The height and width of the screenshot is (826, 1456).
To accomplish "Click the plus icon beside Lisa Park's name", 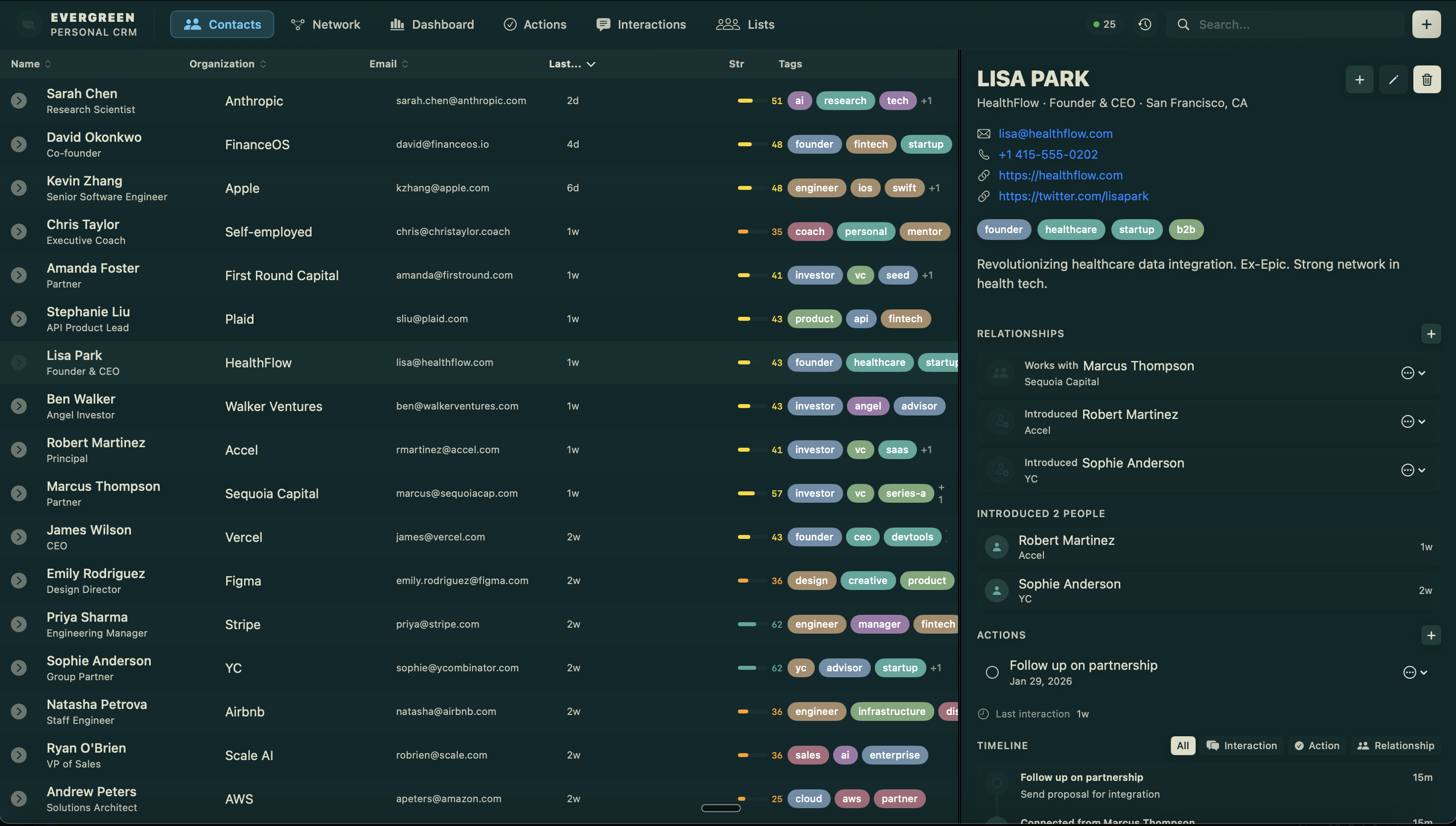I will coord(1359,79).
